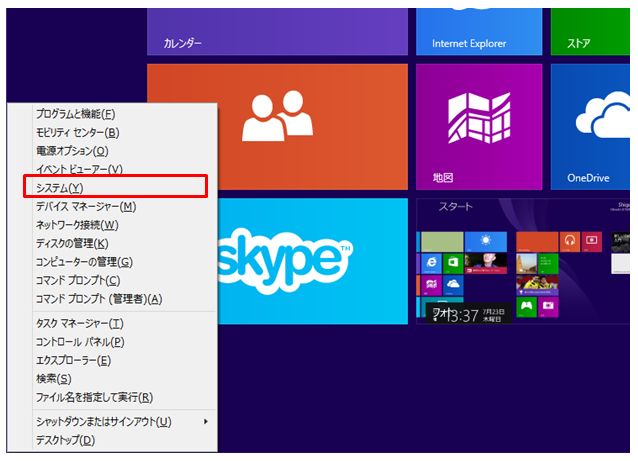Select デスクトップ(D) menu entry
This screenshot has width=638, height=461.
65,440
